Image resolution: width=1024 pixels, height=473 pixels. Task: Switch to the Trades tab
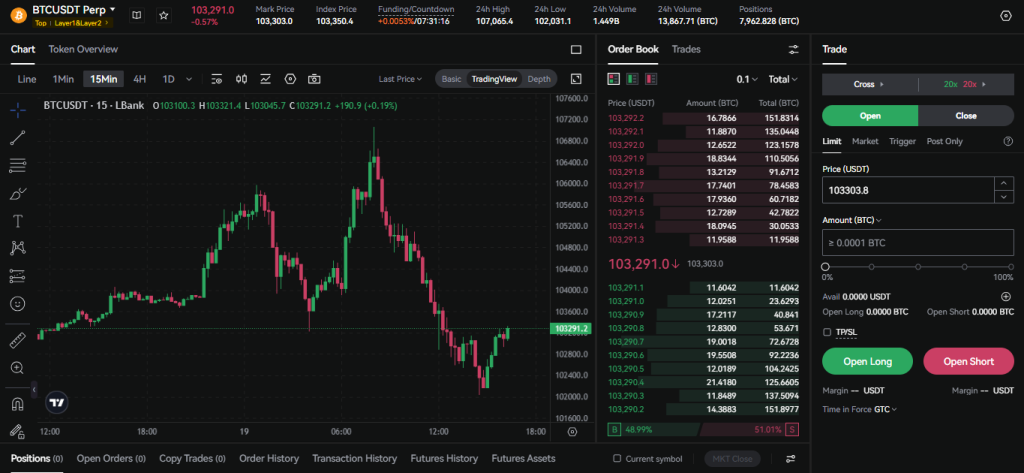(686, 49)
